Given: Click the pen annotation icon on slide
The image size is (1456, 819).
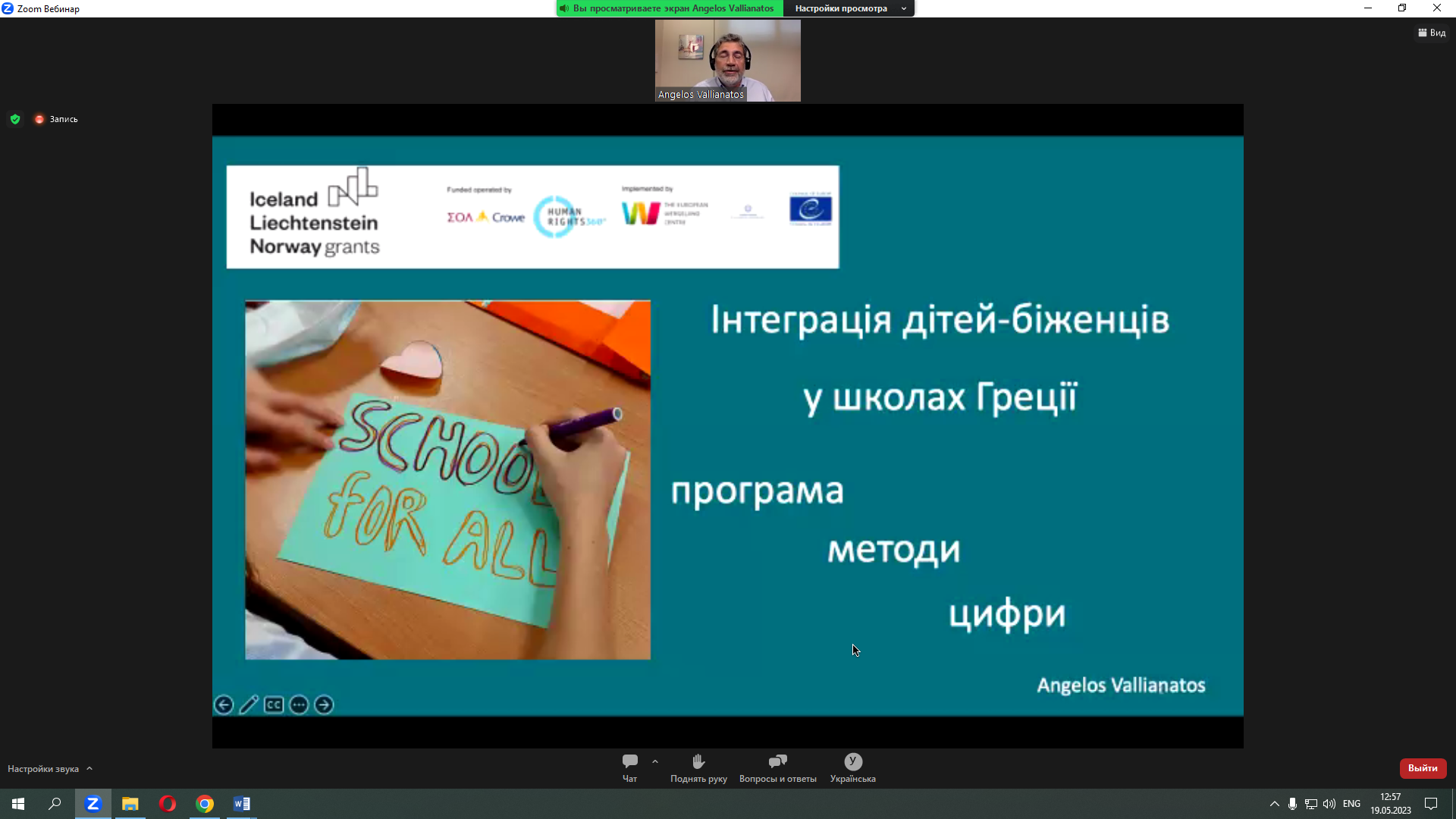Looking at the screenshot, I should point(249,705).
